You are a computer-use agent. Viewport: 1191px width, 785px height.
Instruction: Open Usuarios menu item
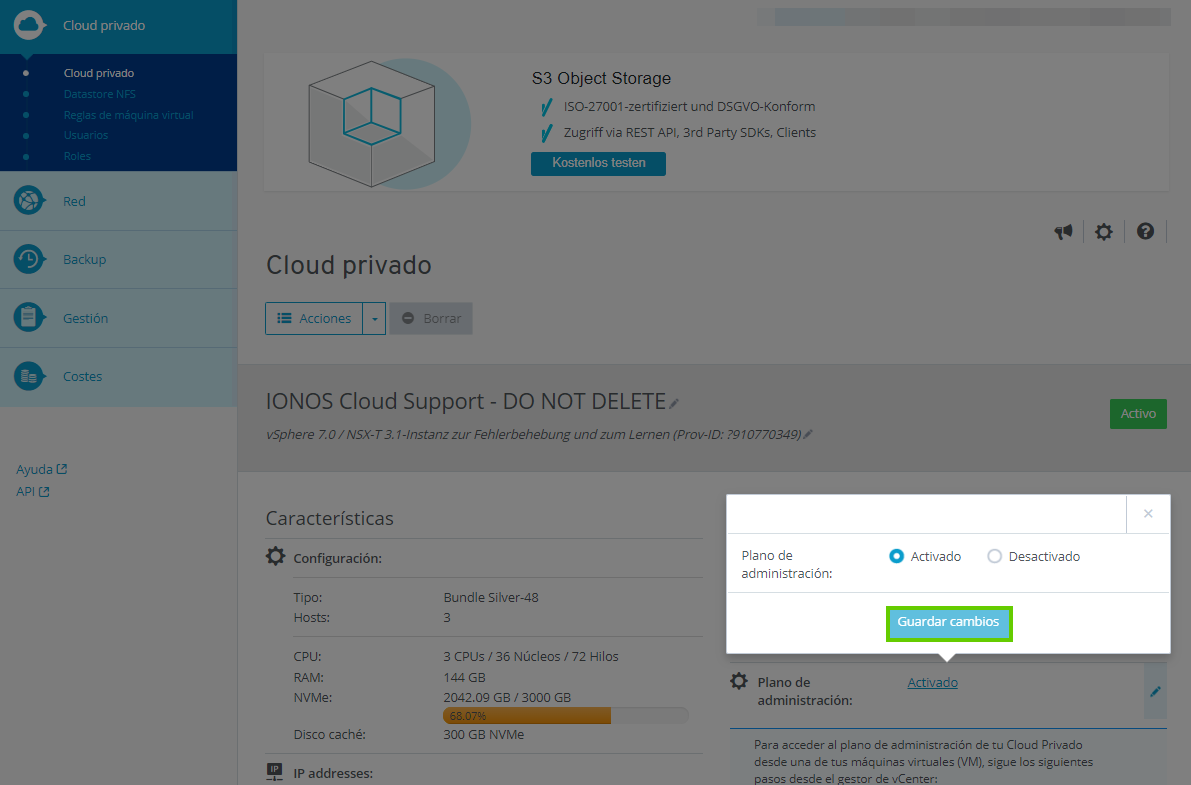click(86, 135)
